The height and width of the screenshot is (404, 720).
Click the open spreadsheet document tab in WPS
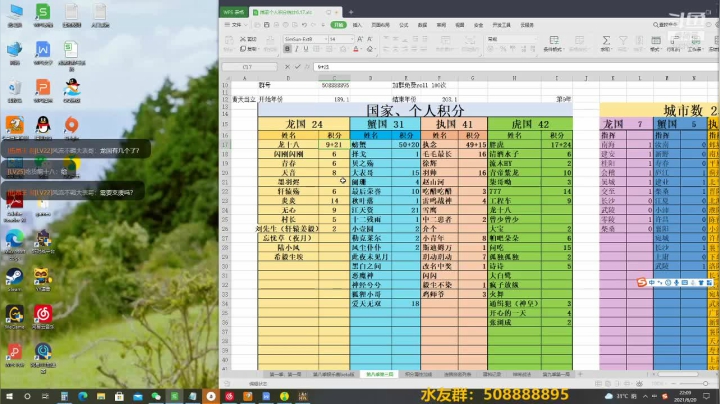click(x=296, y=12)
